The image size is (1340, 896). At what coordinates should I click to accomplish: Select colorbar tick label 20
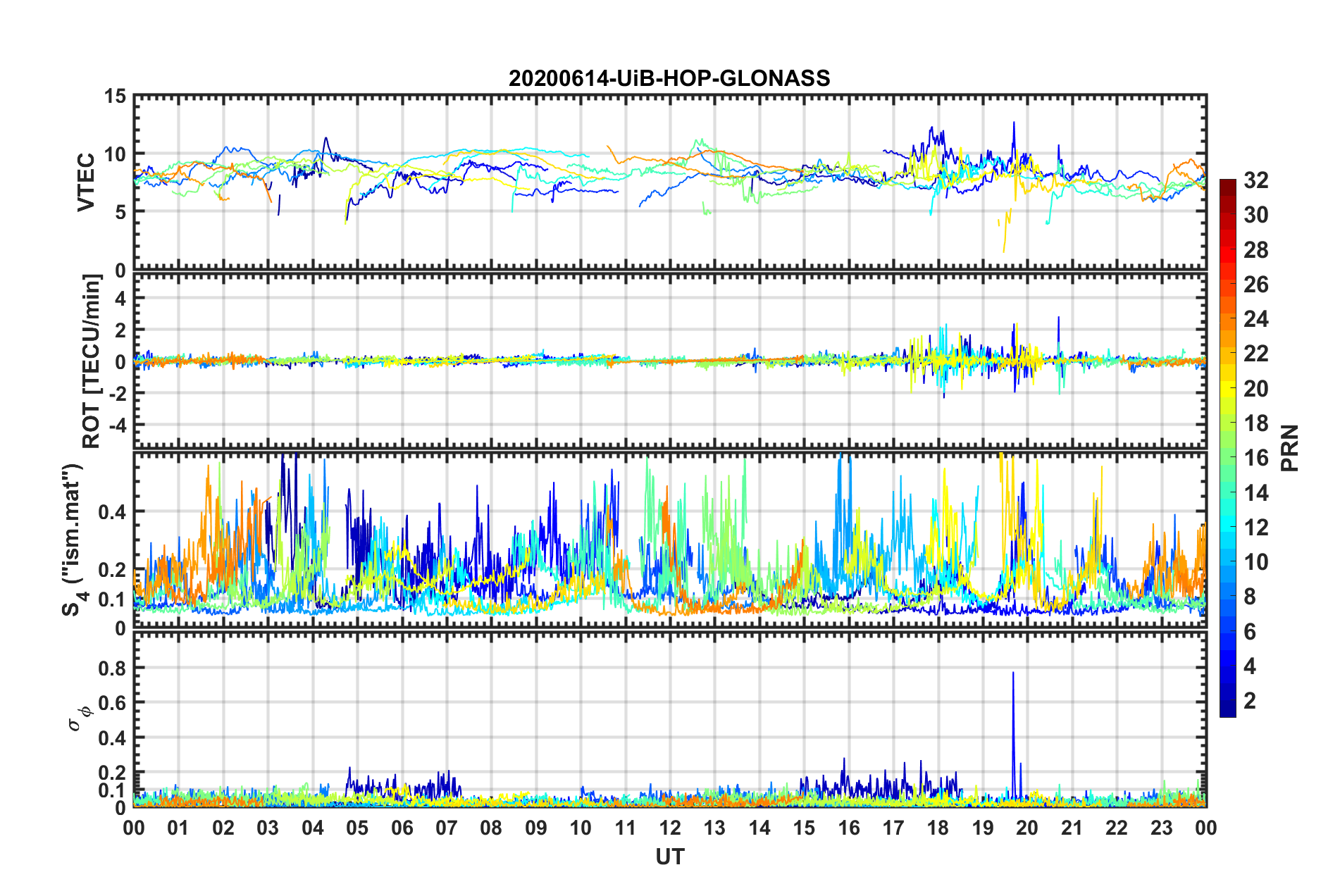click(1256, 389)
